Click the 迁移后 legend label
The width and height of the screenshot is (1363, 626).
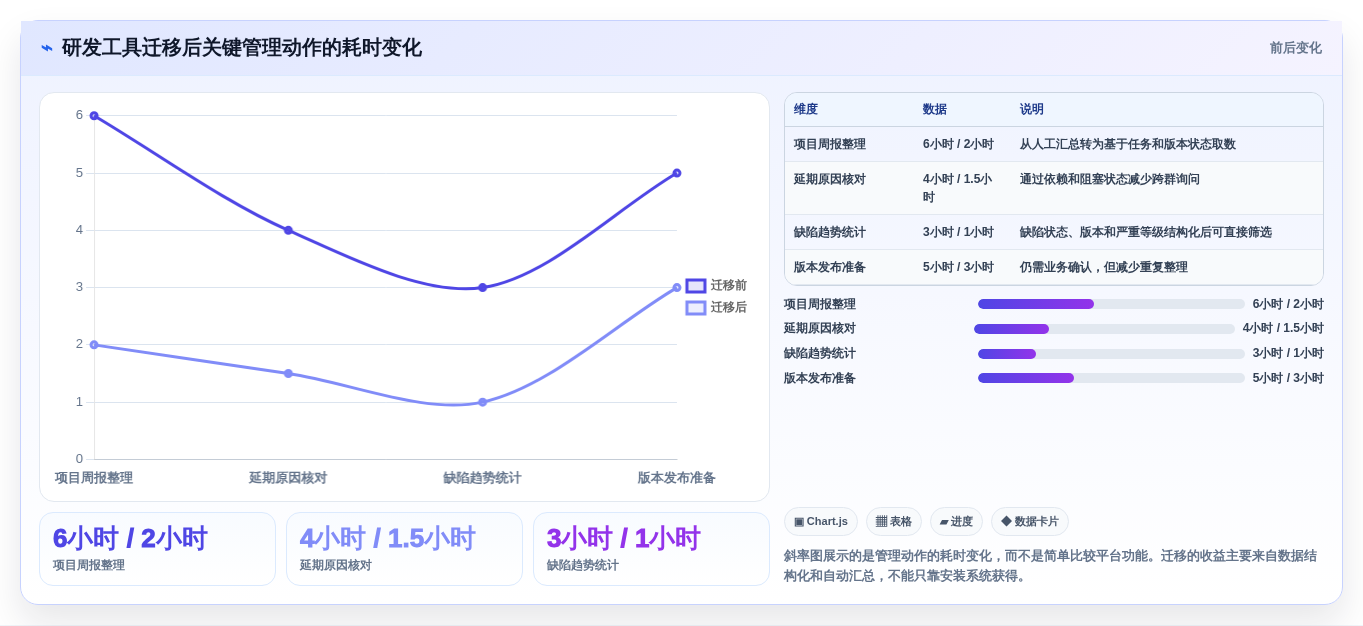(729, 308)
